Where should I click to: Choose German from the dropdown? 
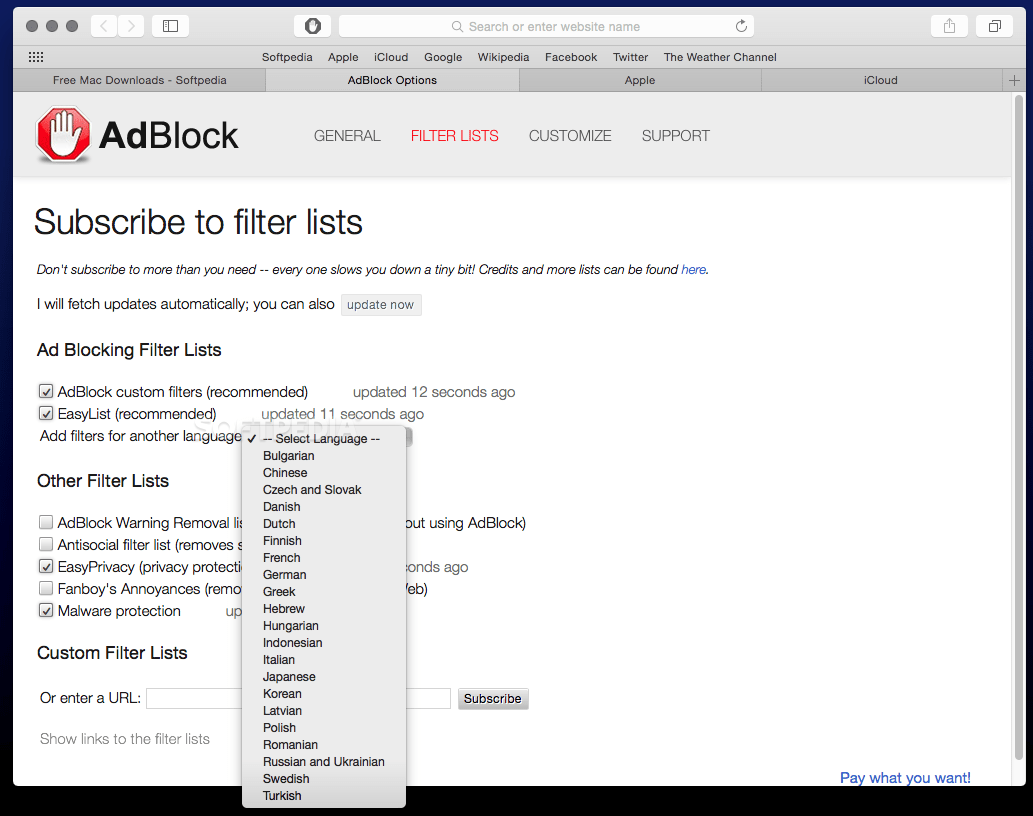(324, 575)
